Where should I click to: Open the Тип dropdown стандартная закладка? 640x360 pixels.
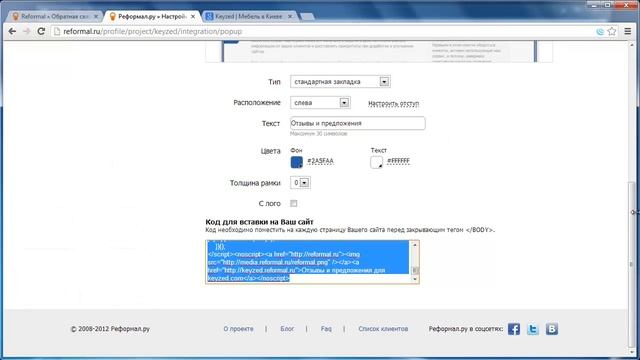pos(340,82)
